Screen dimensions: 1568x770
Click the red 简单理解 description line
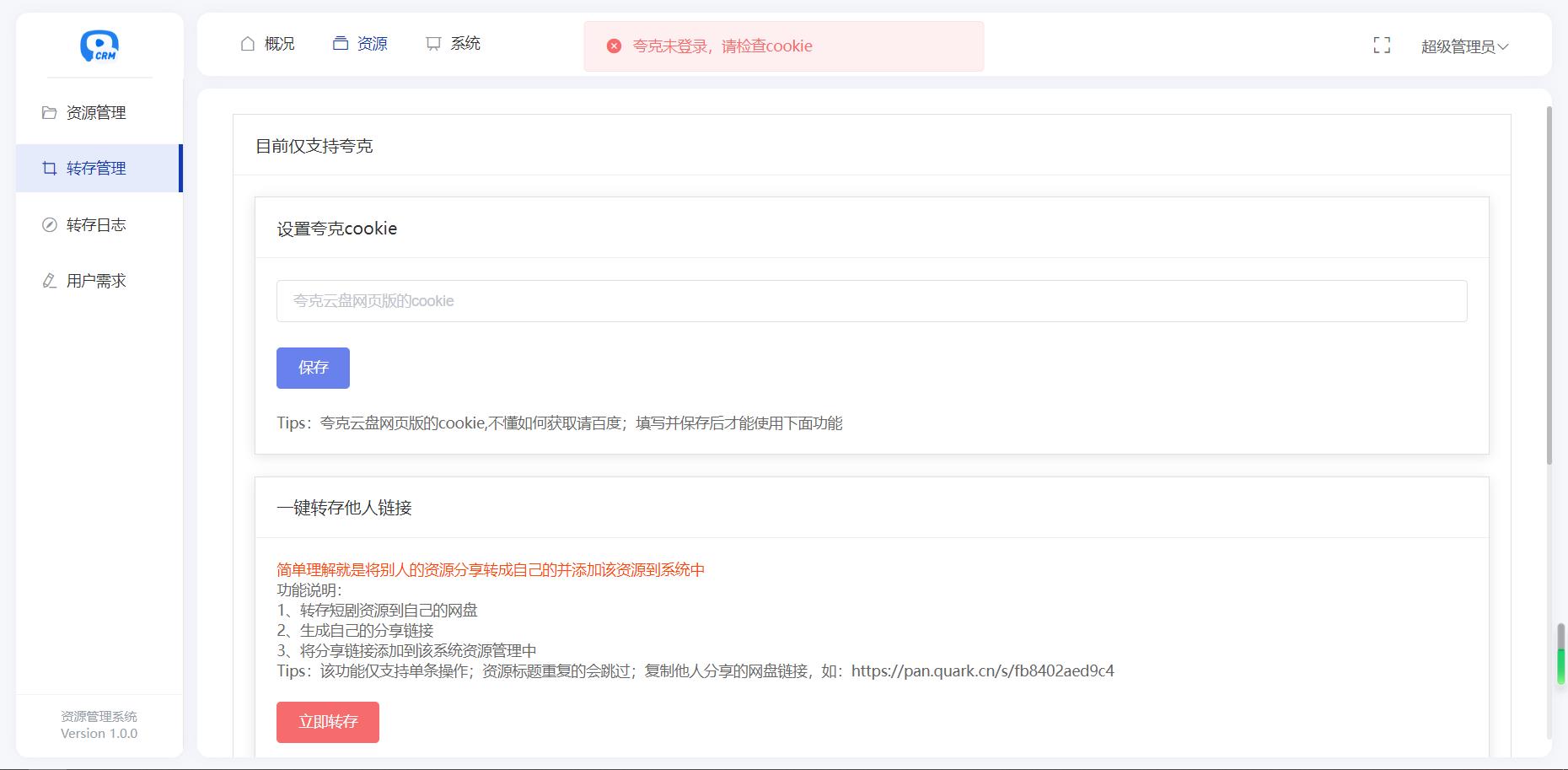coord(491,570)
